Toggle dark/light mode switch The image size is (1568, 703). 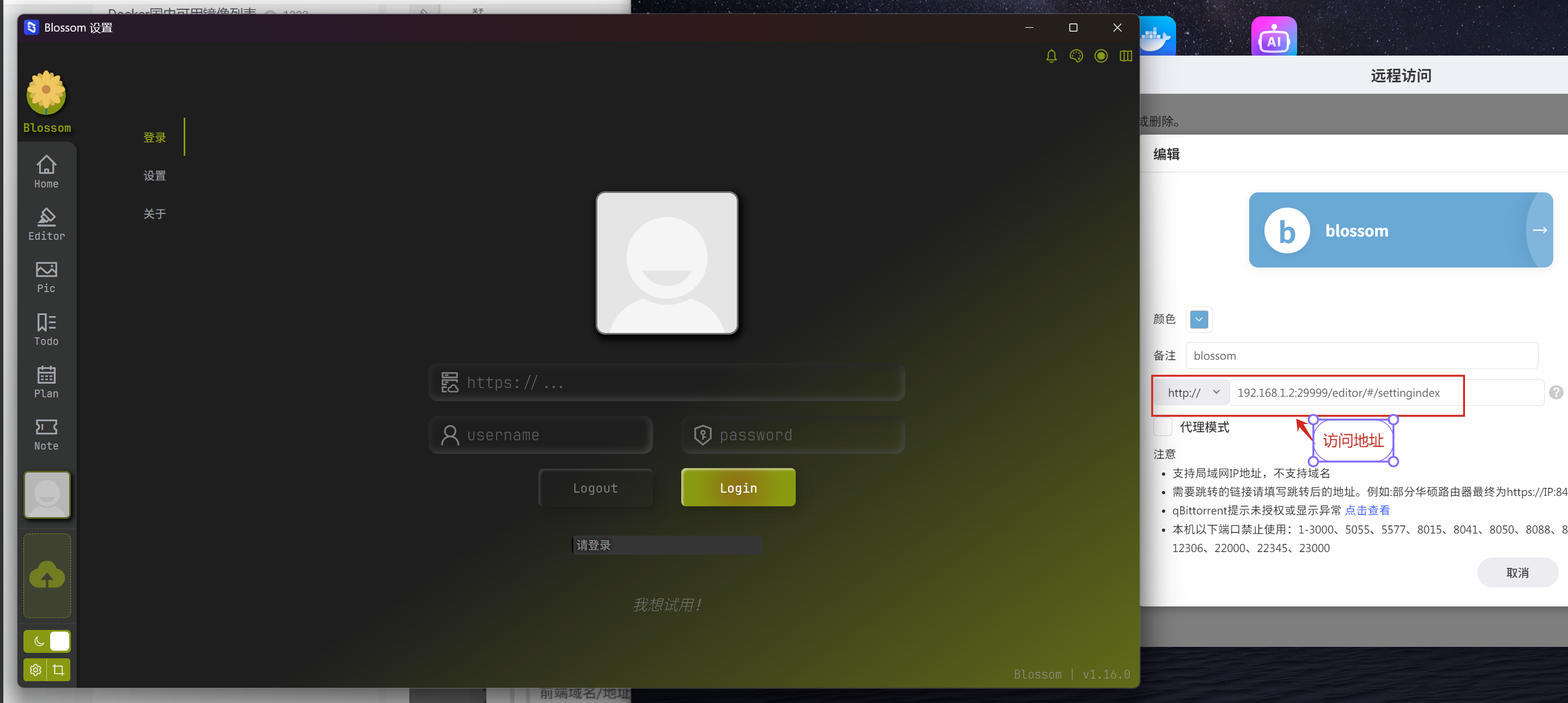47,641
